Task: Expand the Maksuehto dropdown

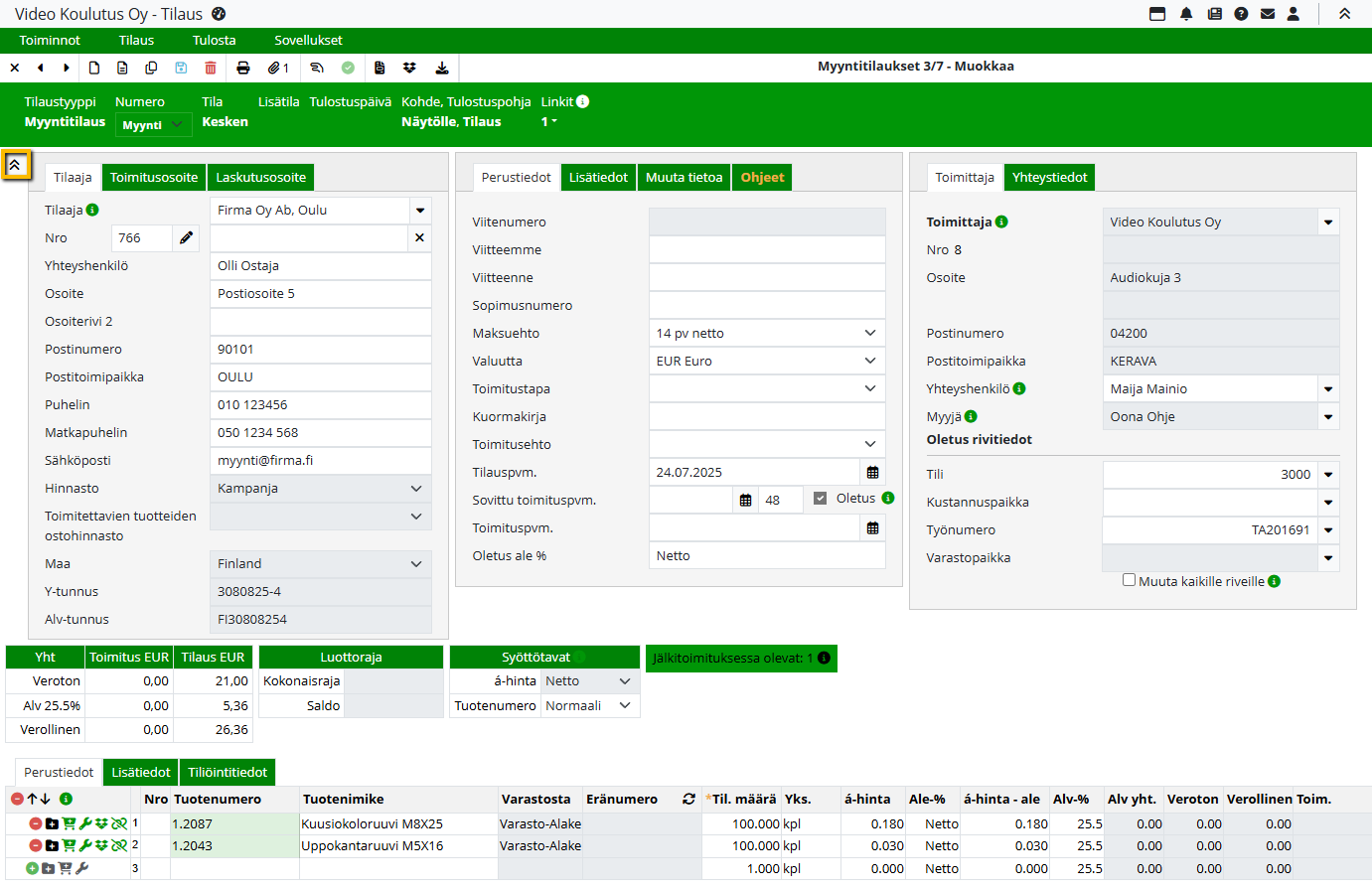Action: (x=869, y=334)
